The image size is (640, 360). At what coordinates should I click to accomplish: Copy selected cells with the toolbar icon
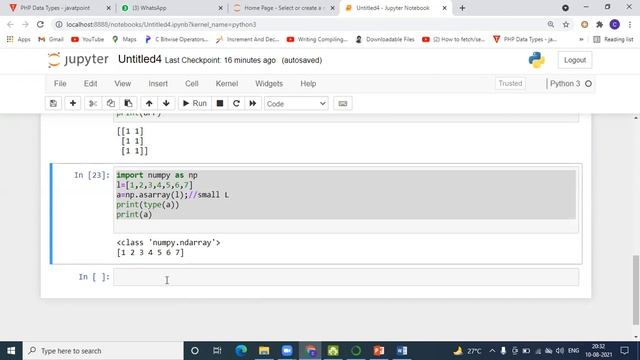[x=111, y=103]
